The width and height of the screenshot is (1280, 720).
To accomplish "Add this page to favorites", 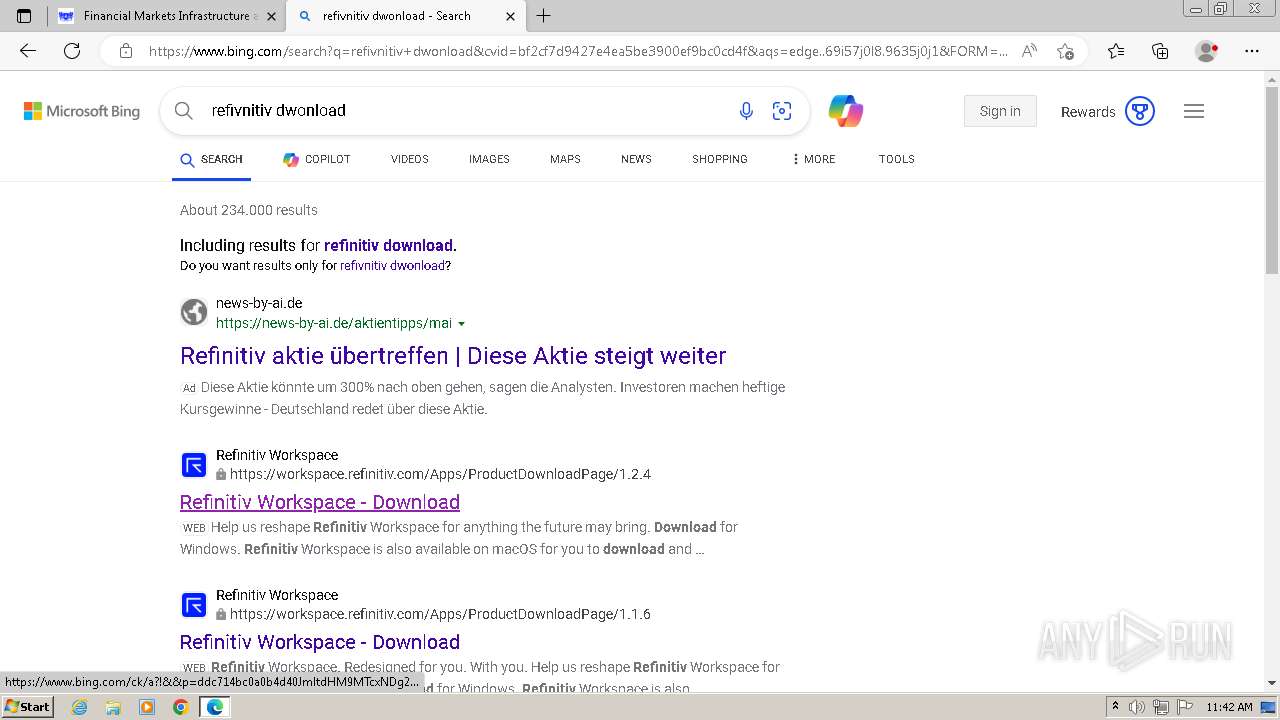I will click(x=1065, y=51).
